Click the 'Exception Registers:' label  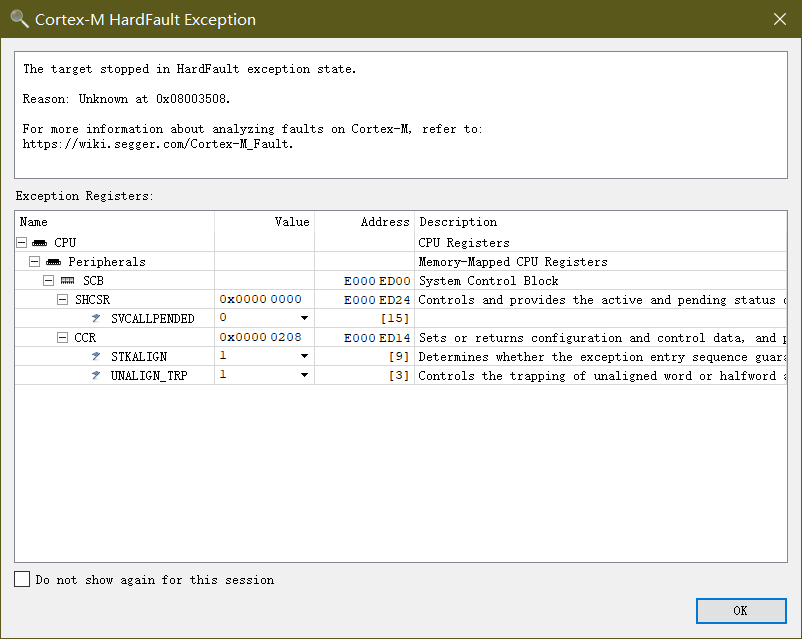(x=84, y=196)
